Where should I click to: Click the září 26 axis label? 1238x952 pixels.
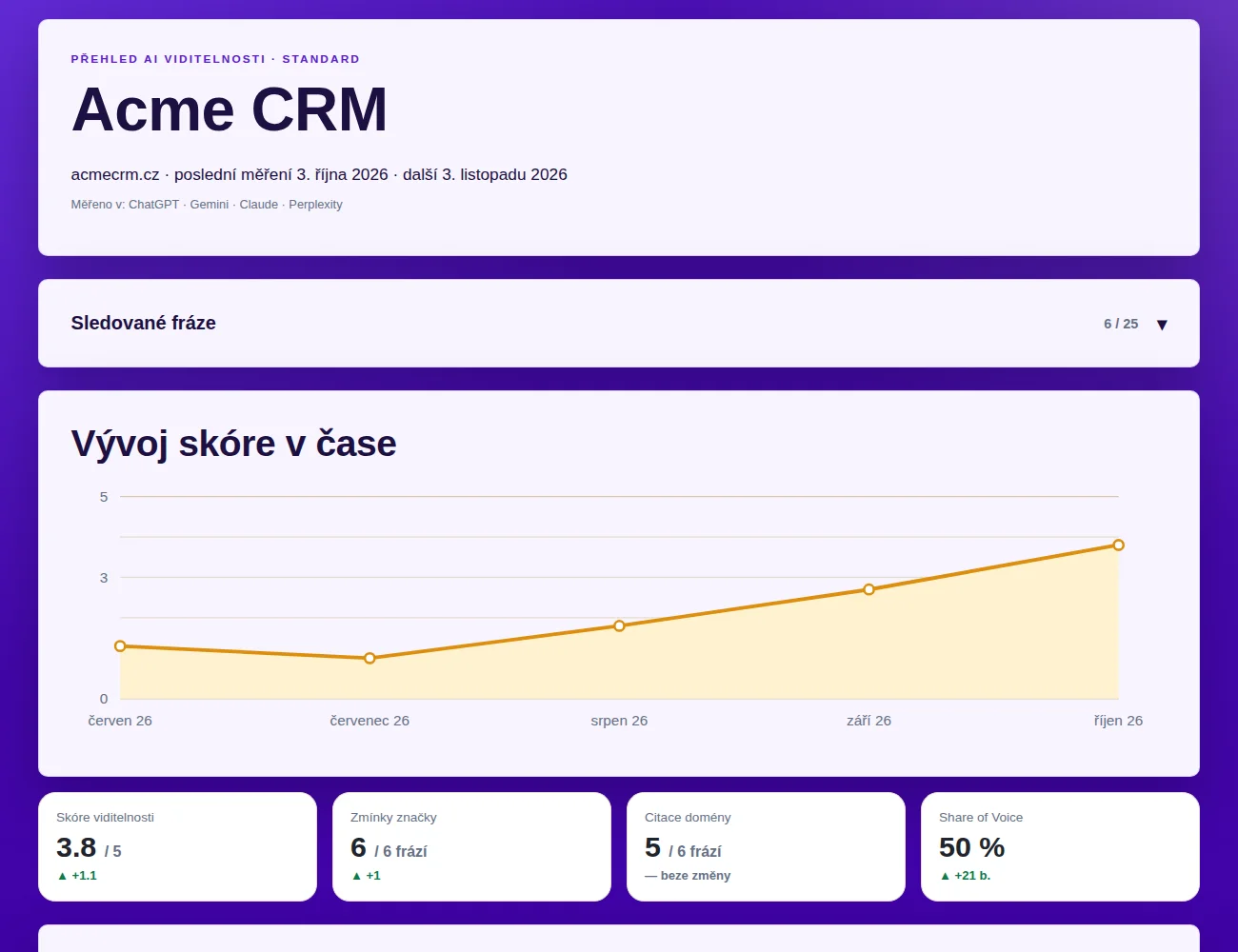coord(869,721)
